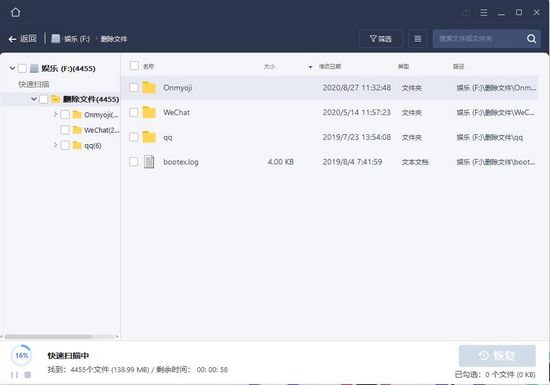550x385 pixels.
Task: Sort by 修改日期 column header
Action: tap(330, 66)
